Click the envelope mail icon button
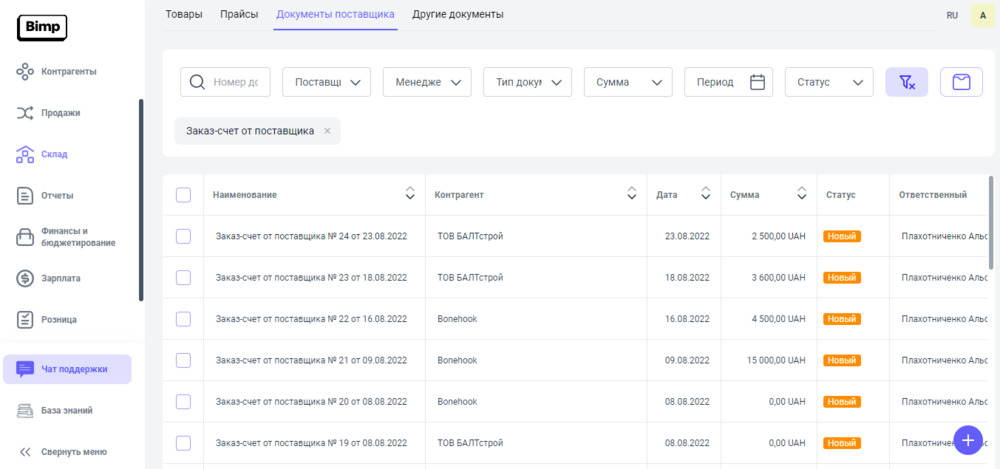The width and height of the screenshot is (1000, 469). pyautogui.click(x=961, y=82)
